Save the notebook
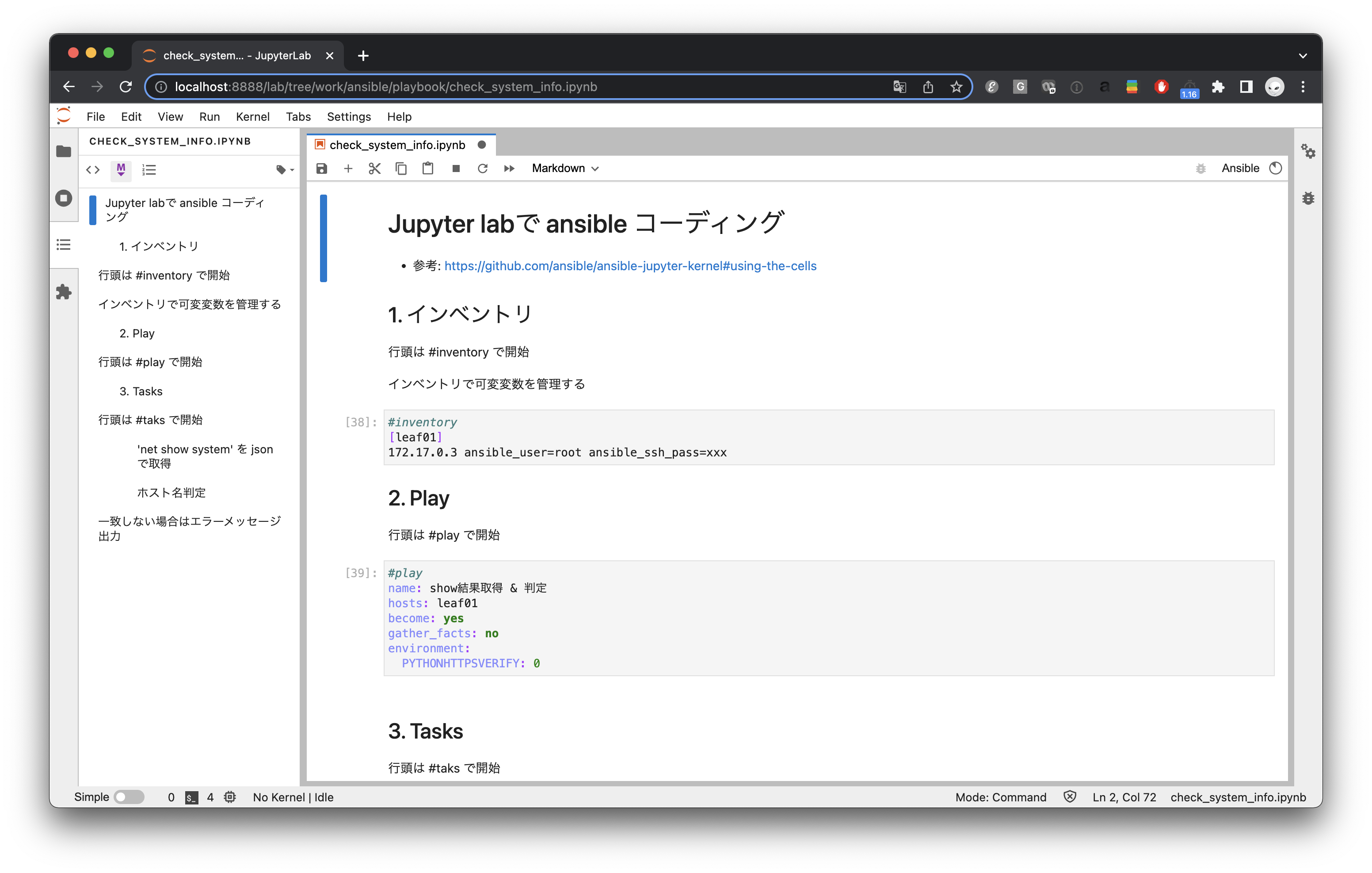The height and width of the screenshot is (873, 1372). click(x=322, y=168)
